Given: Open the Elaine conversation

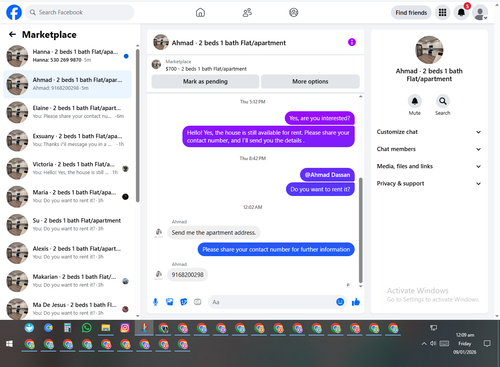Looking at the screenshot, I should click(67, 112).
